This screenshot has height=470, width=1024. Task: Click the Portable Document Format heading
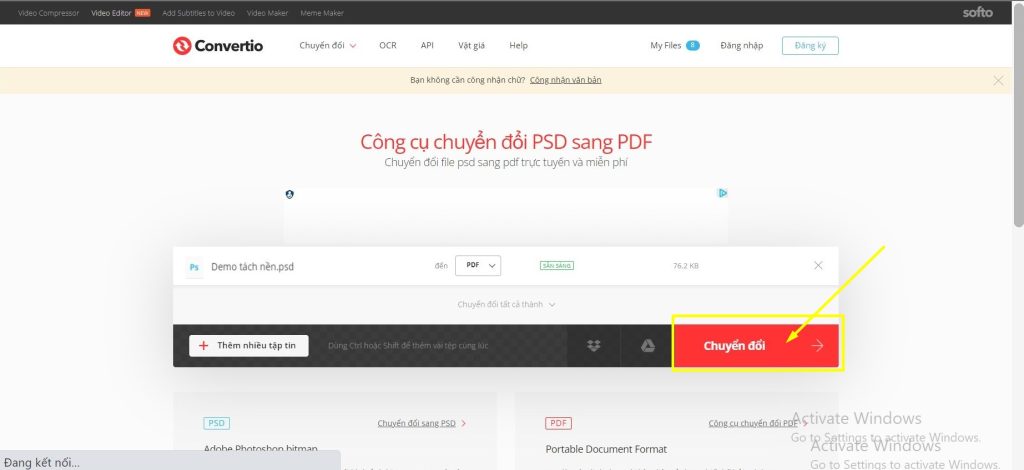pyautogui.click(x=607, y=449)
